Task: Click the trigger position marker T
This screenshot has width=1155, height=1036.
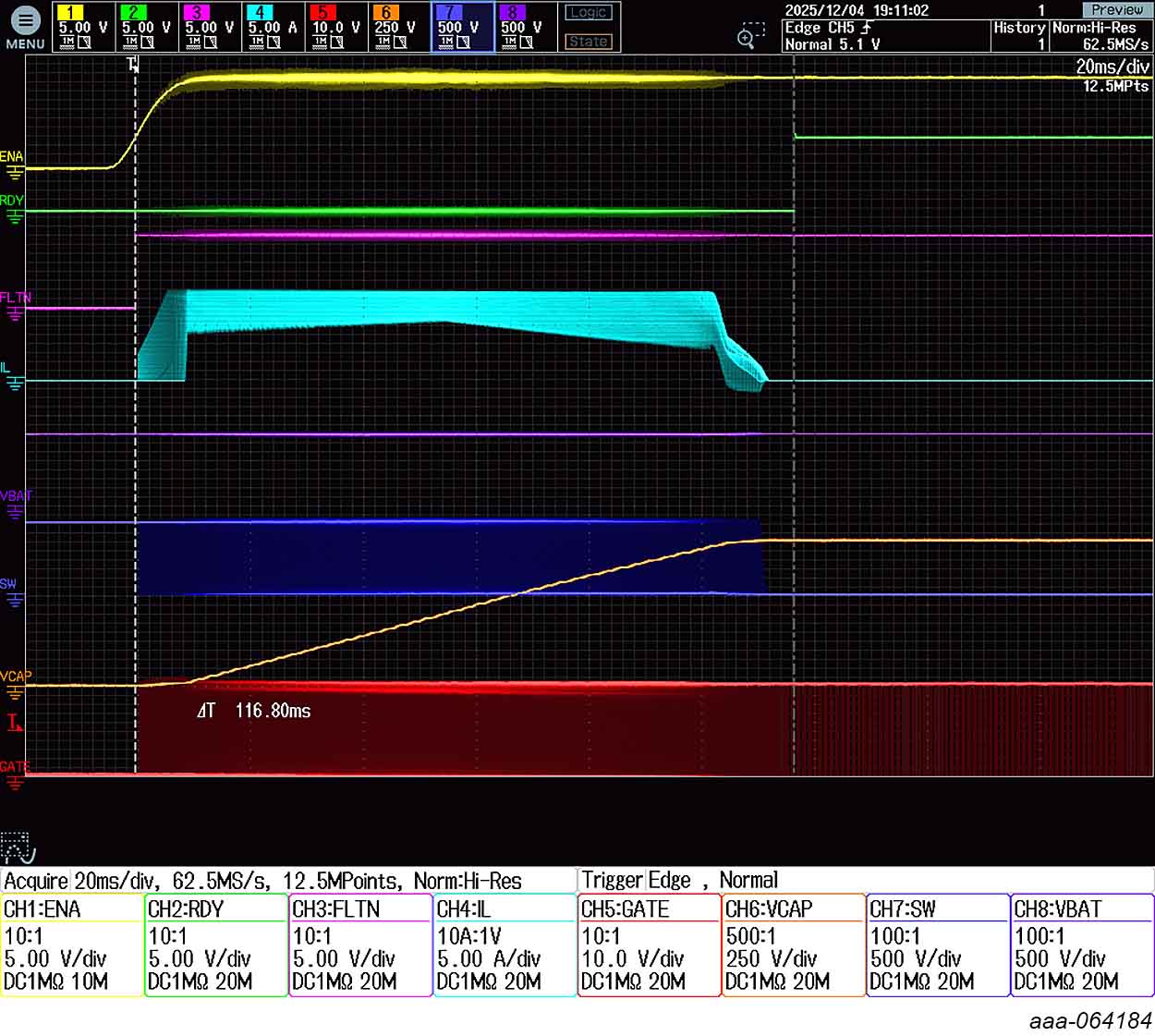Action: pos(133,64)
